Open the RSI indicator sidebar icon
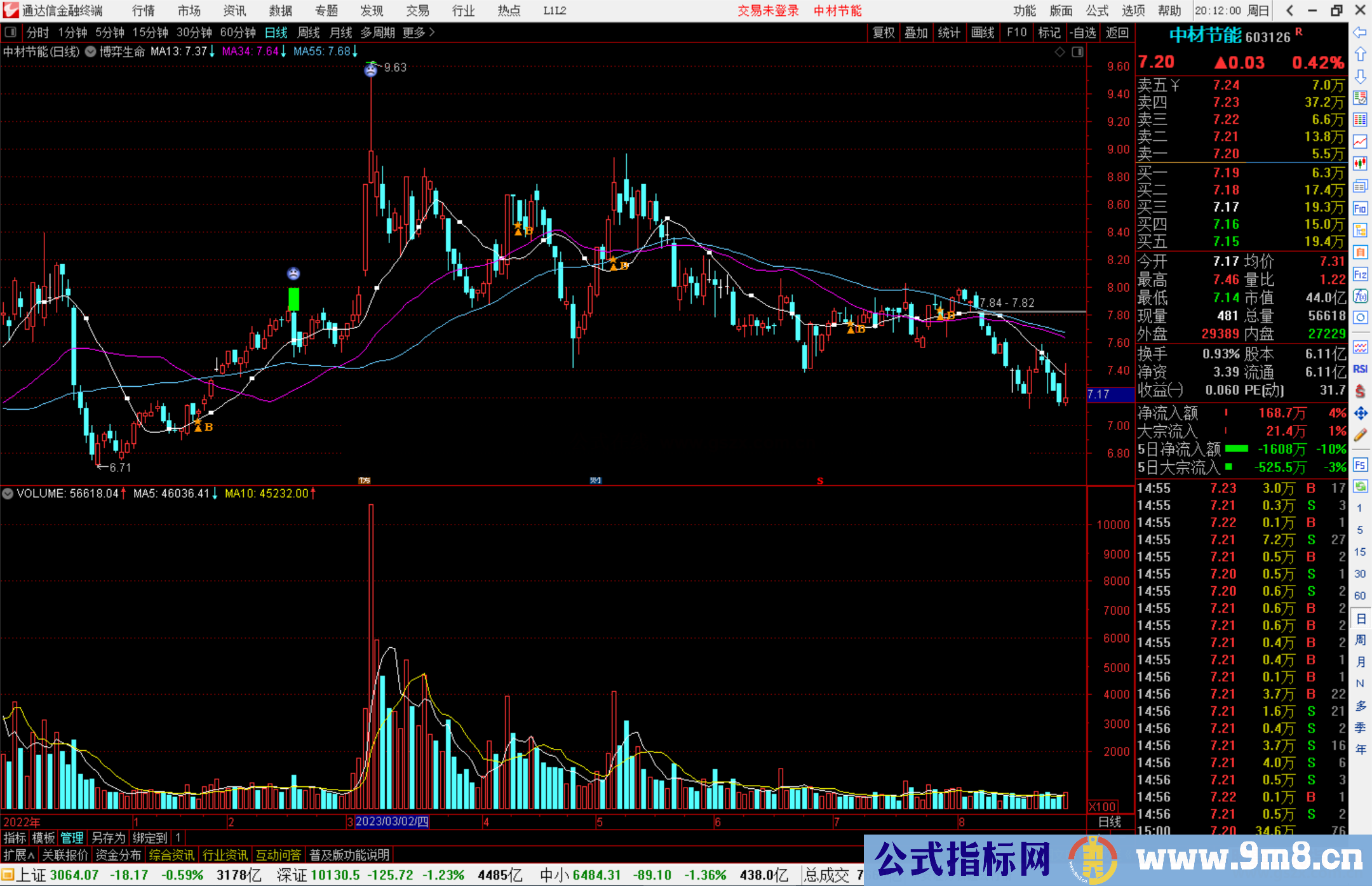The height and width of the screenshot is (886, 1372). pyautogui.click(x=1360, y=369)
